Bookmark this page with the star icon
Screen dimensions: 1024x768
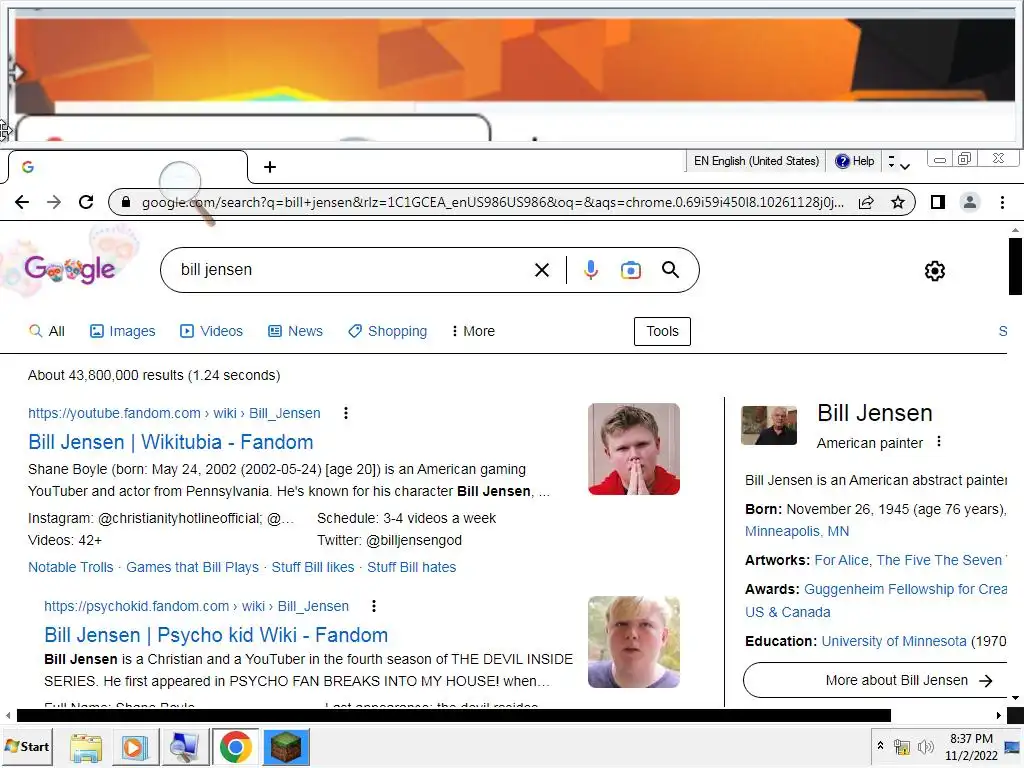[898, 202]
